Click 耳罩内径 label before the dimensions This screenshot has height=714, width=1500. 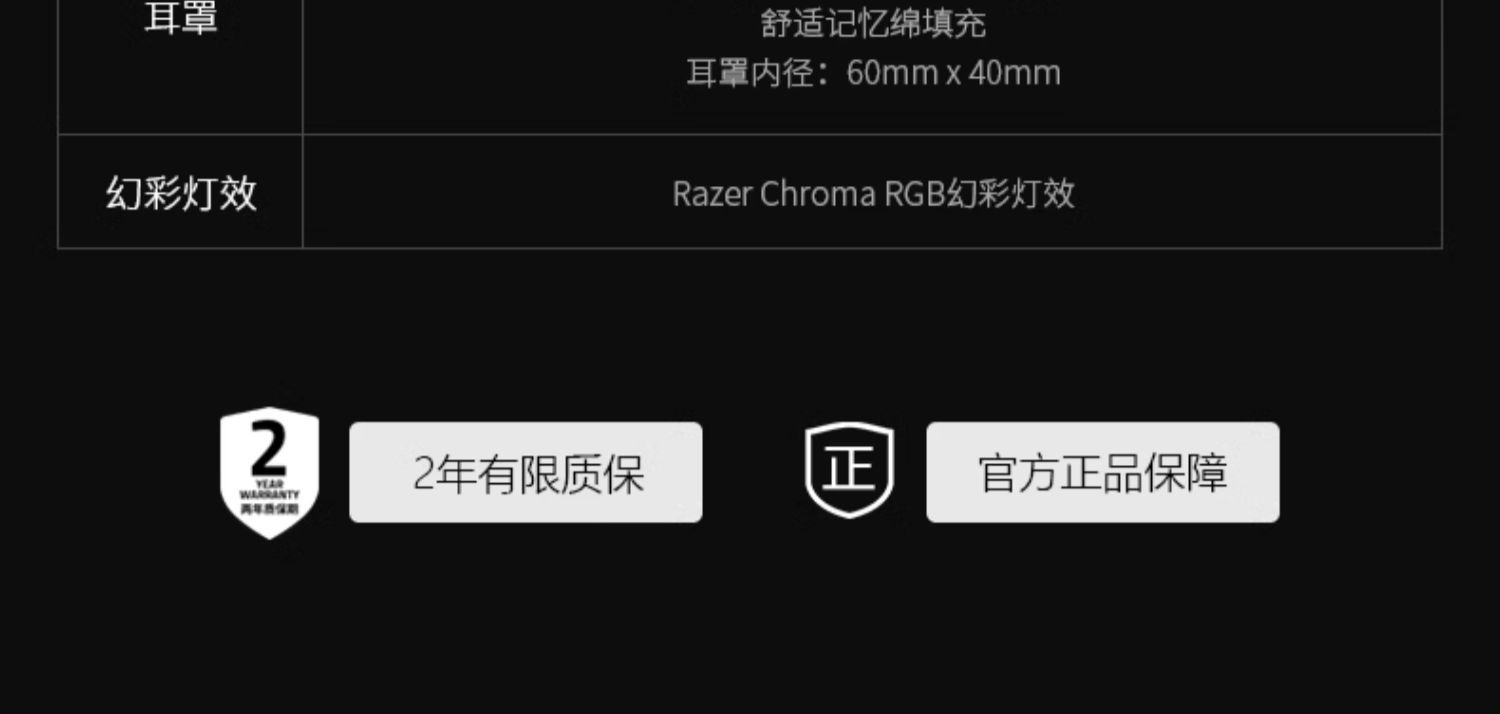click(749, 72)
